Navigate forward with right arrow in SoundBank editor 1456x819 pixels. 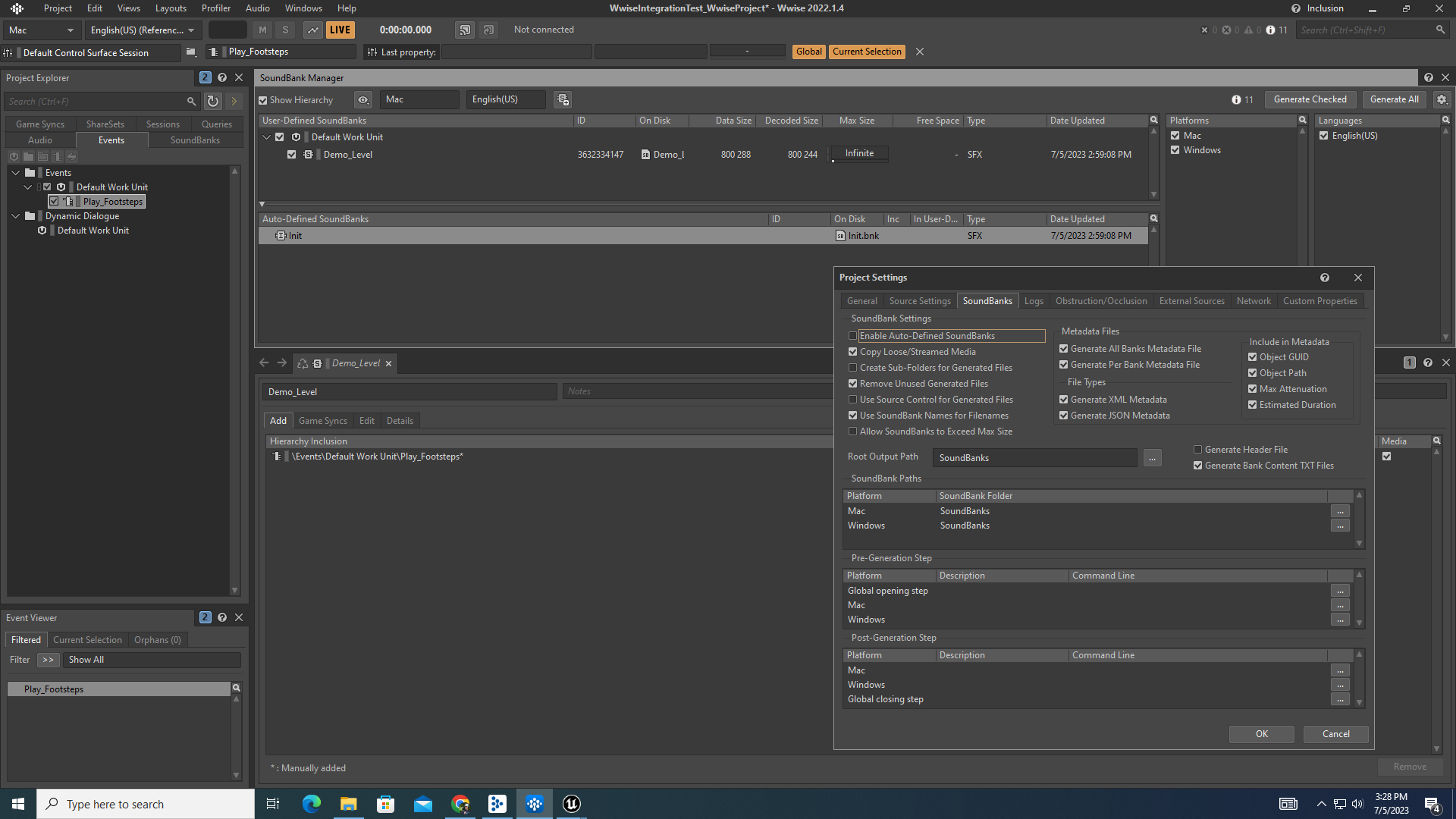tap(282, 363)
